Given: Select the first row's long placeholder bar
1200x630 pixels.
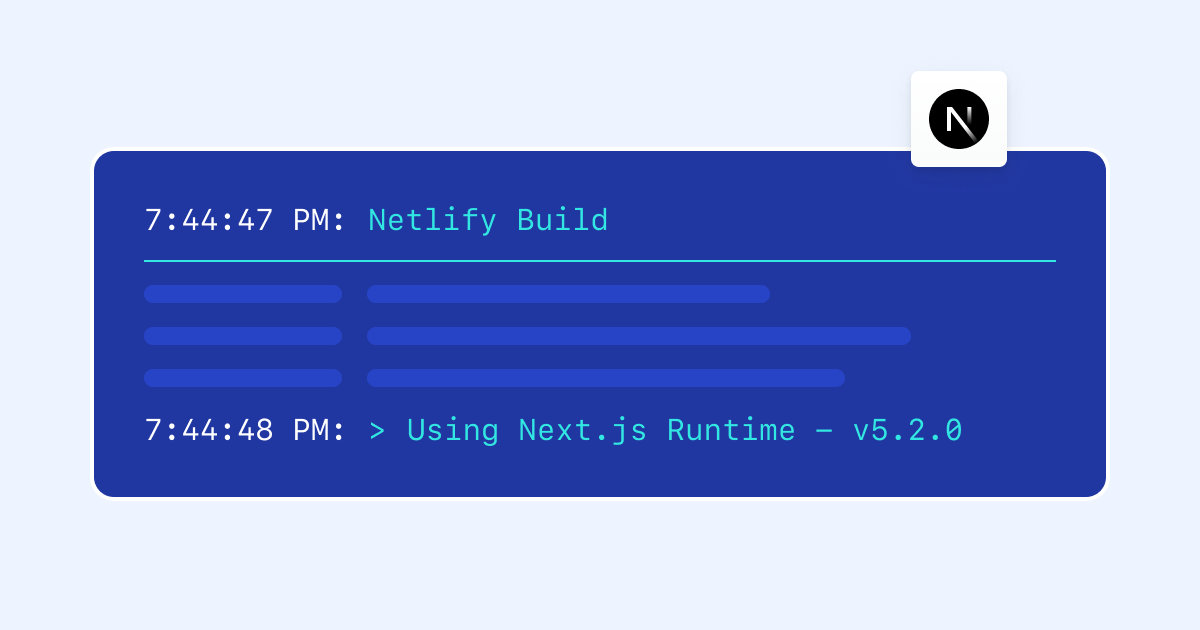Looking at the screenshot, I should coord(568,294).
